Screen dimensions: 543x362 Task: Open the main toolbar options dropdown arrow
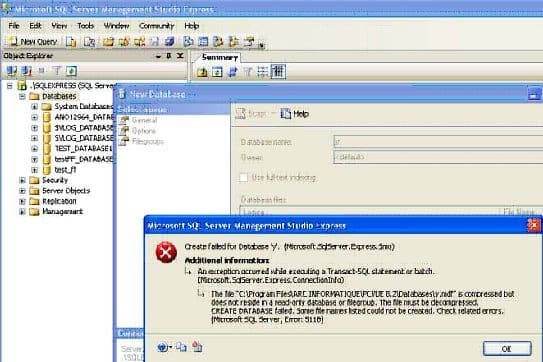261,45
